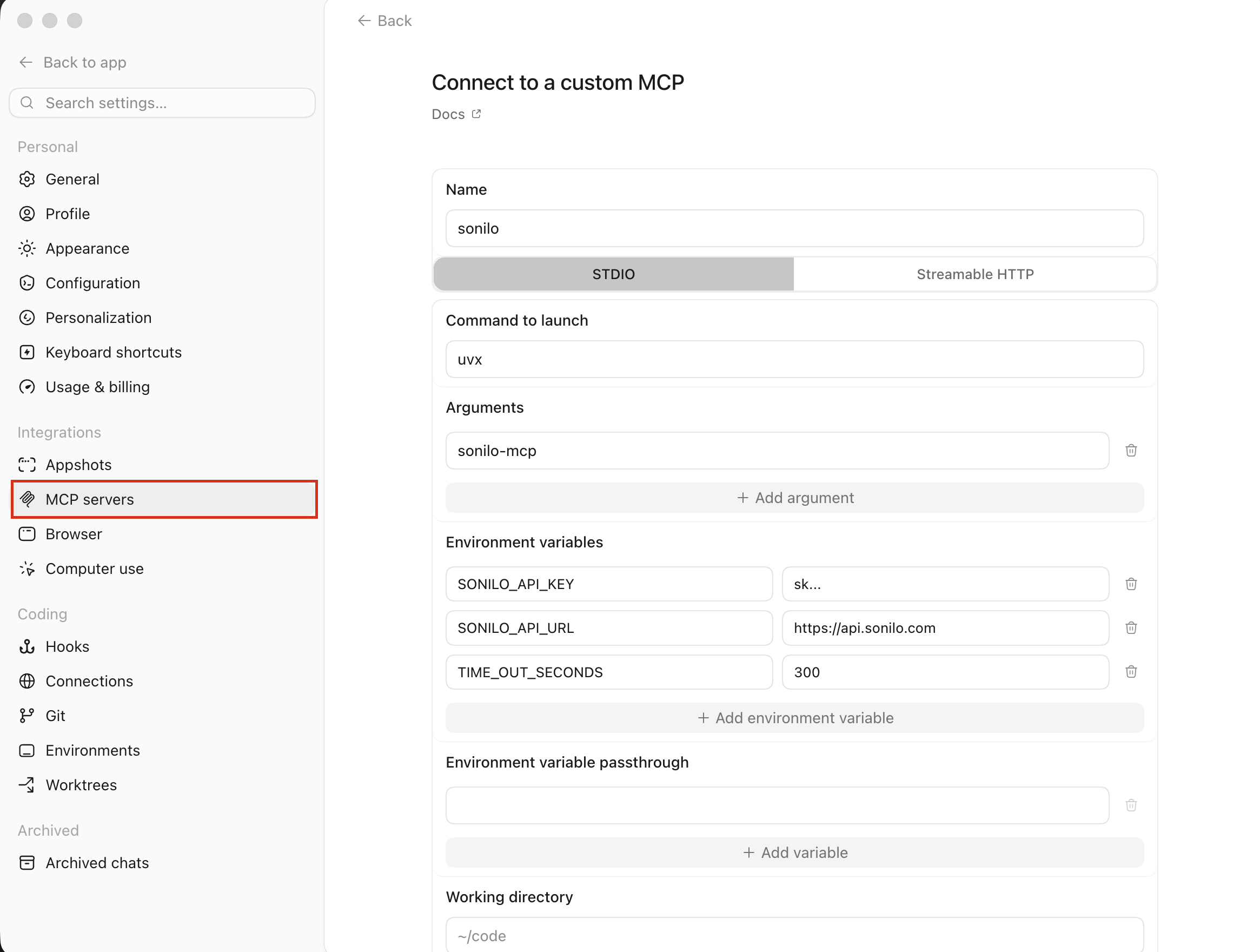Click the Name field containing sonilo
The height and width of the screenshot is (952, 1260).
pos(794,228)
